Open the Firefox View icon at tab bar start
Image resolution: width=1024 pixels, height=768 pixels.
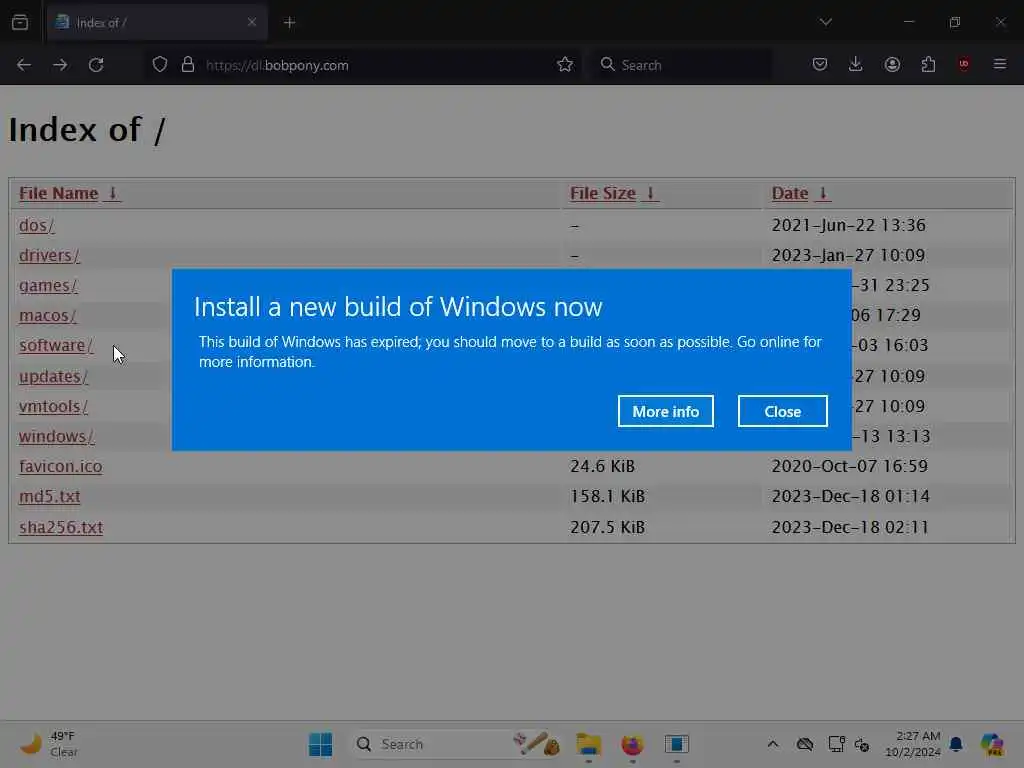(20, 22)
